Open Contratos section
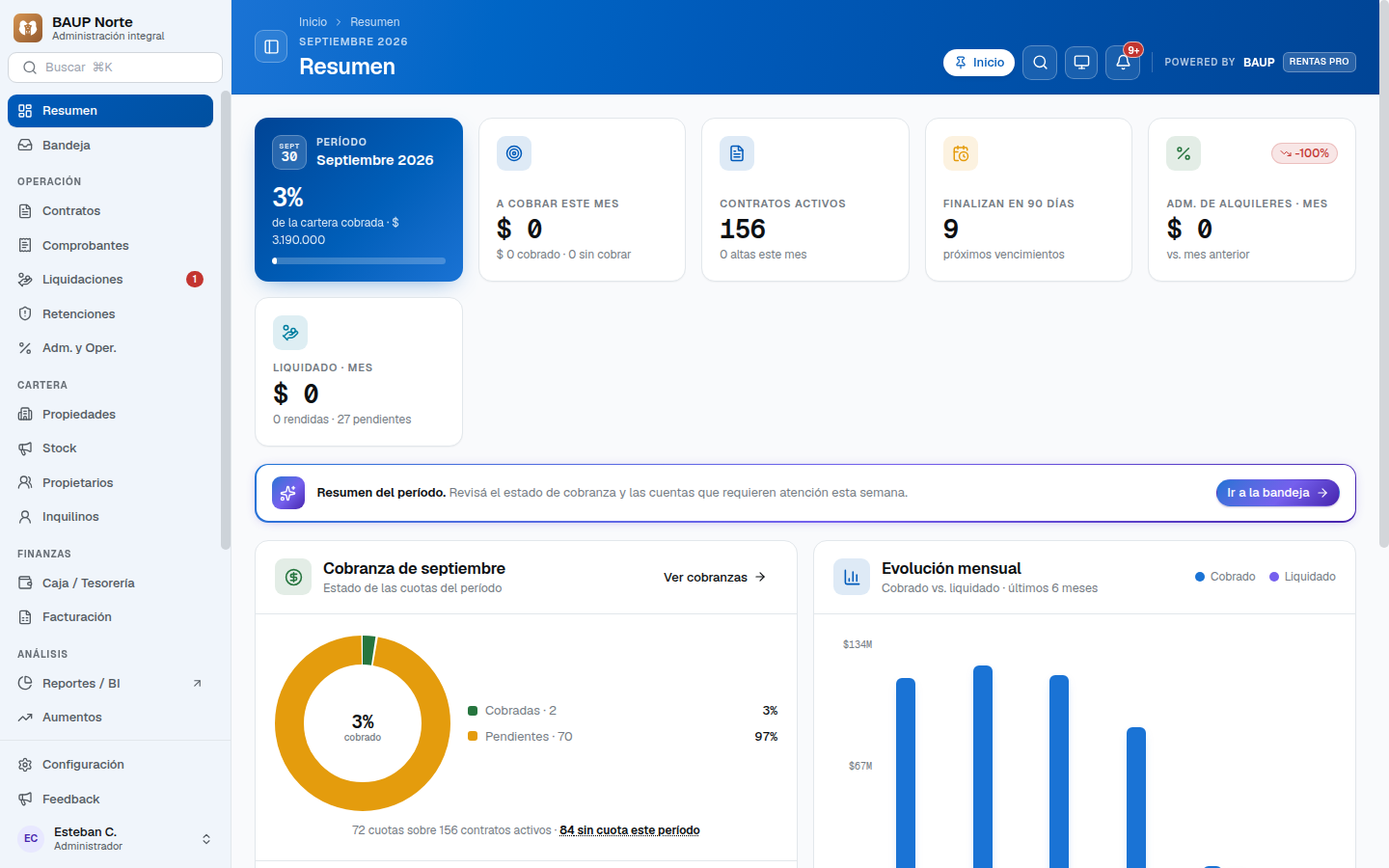Viewport: 1389px width, 868px height. (x=110, y=211)
